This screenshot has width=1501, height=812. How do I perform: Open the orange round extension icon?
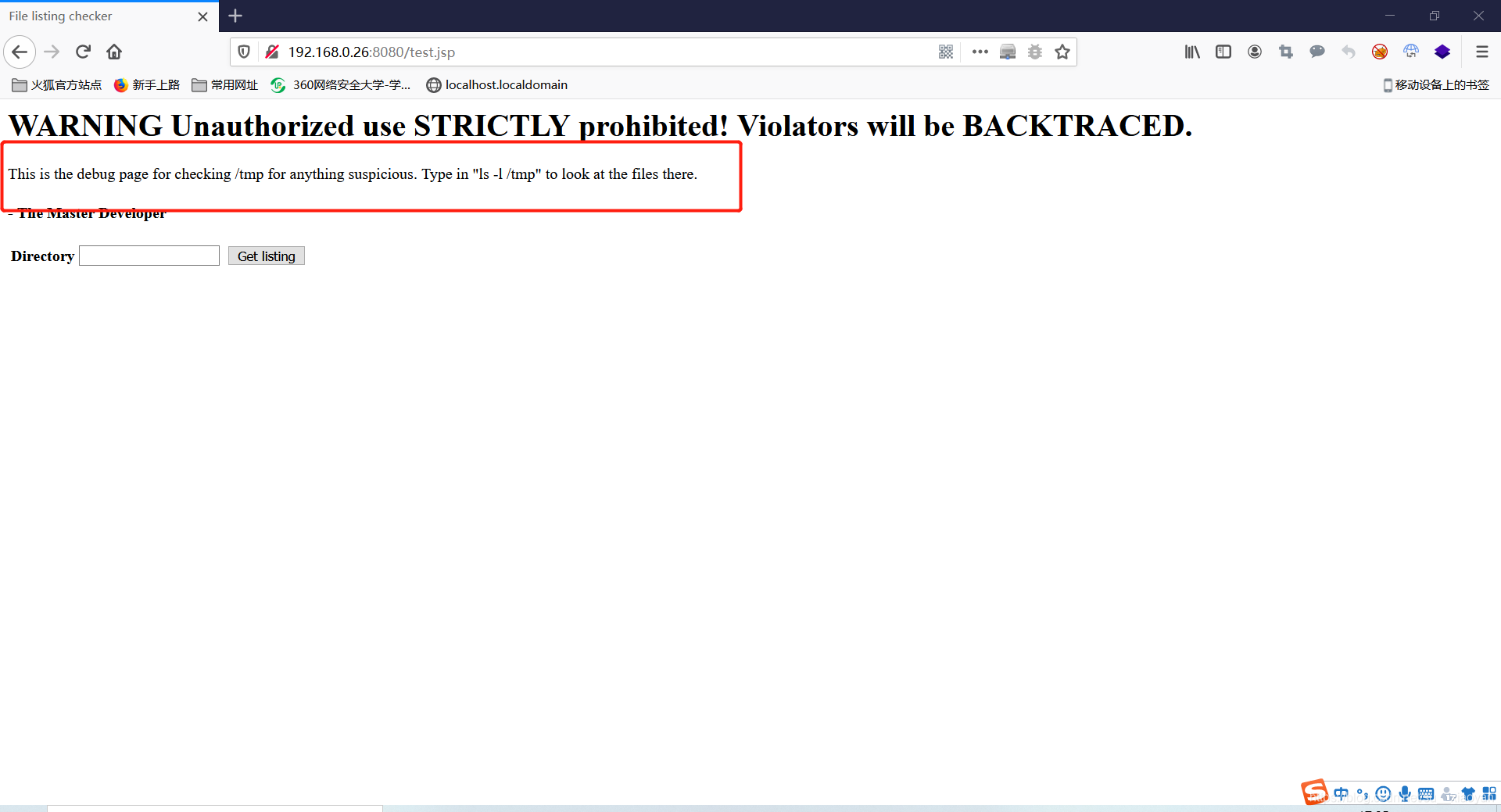[x=1380, y=52]
